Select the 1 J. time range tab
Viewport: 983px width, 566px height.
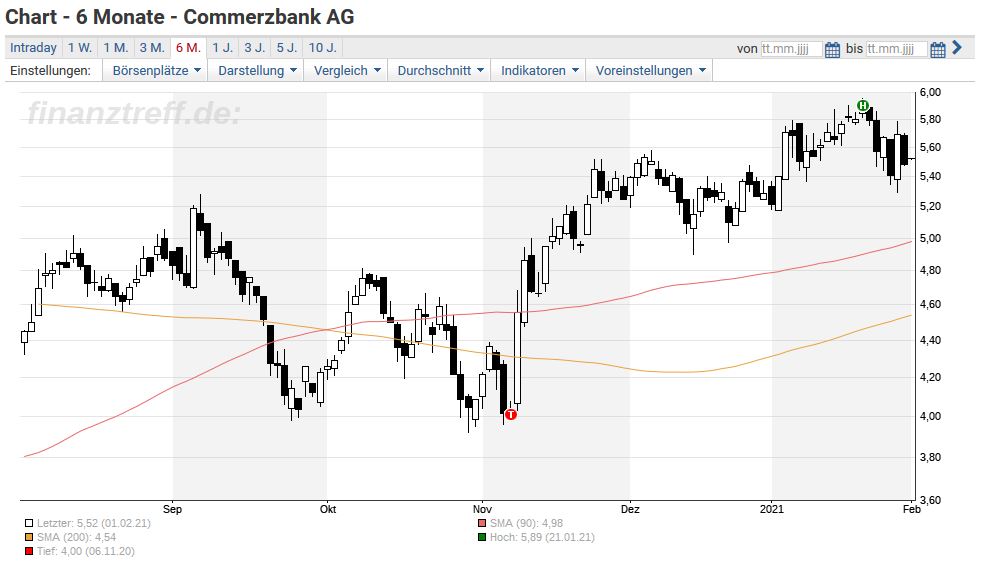point(223,48)
